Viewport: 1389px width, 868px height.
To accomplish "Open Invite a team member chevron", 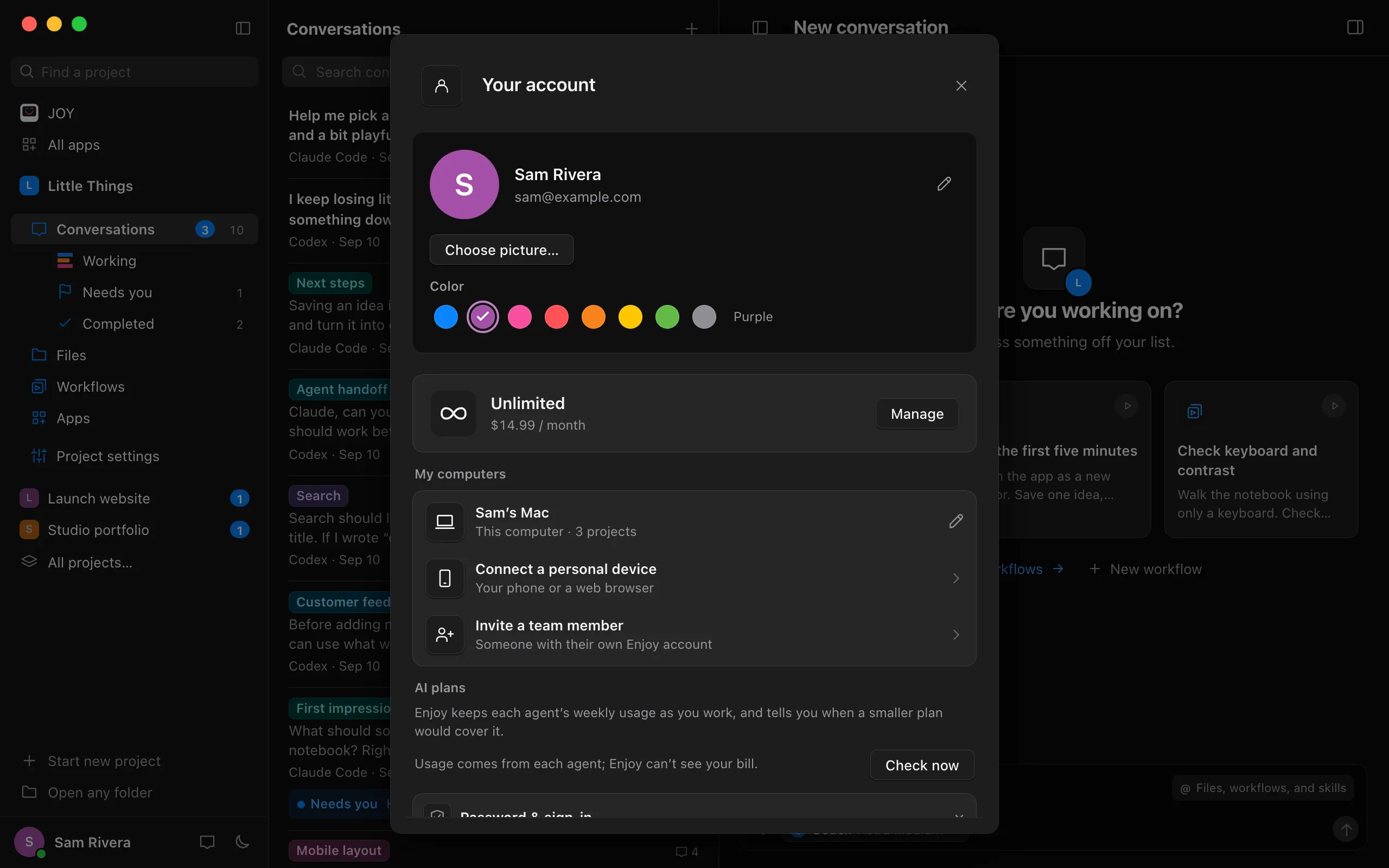I will (955, 634).
